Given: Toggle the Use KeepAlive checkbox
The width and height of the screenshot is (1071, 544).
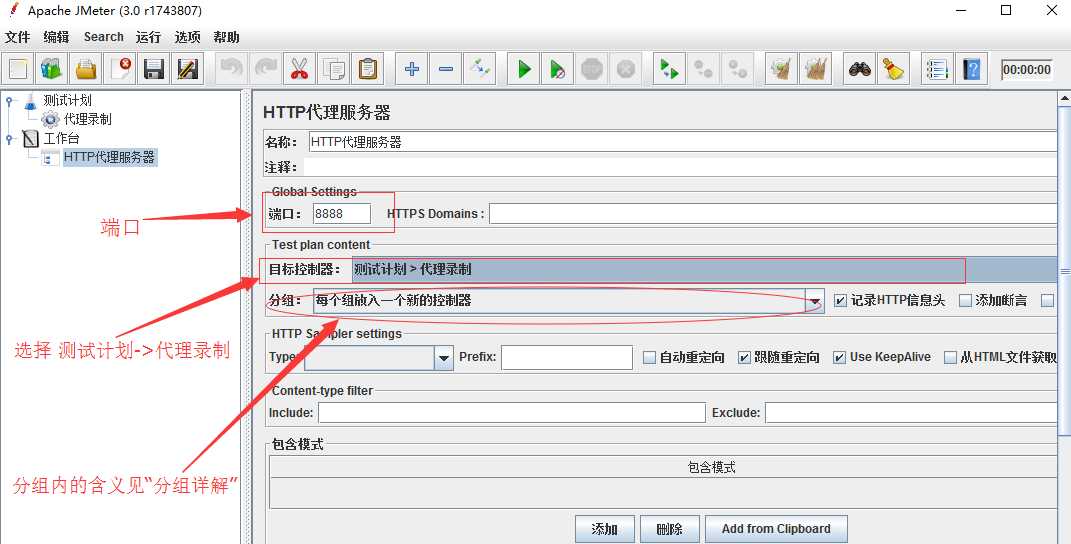Looking at the screenshot, I should click(x=839, y=357).
